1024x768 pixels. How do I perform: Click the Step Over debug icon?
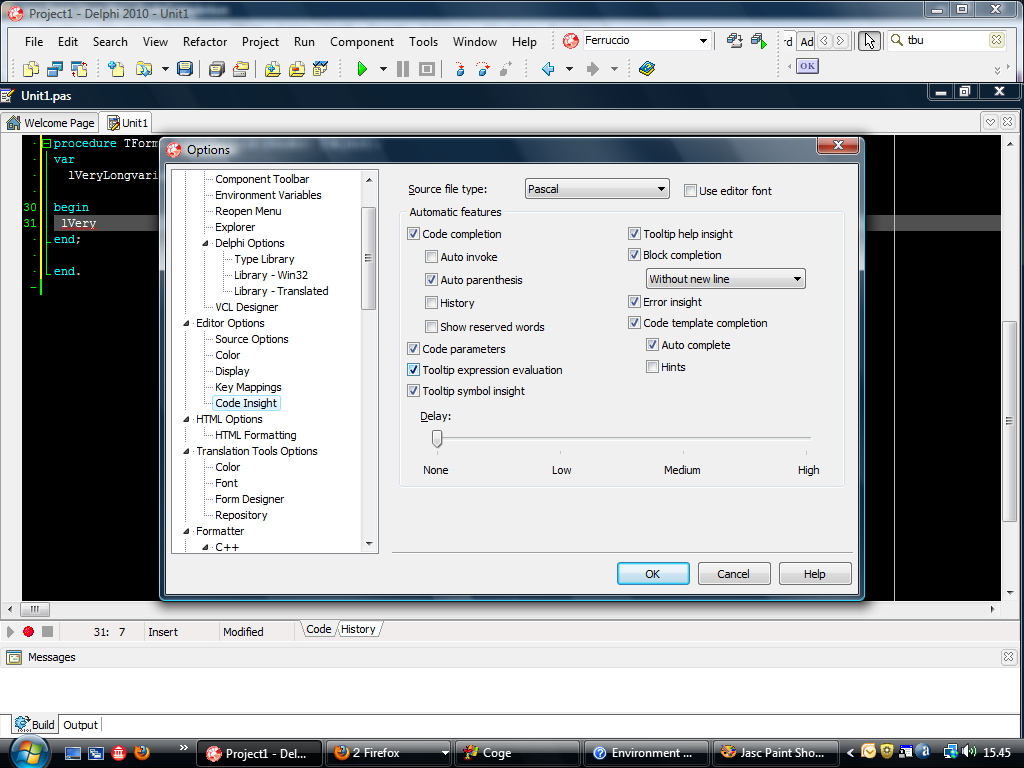[x=483, y=69]
